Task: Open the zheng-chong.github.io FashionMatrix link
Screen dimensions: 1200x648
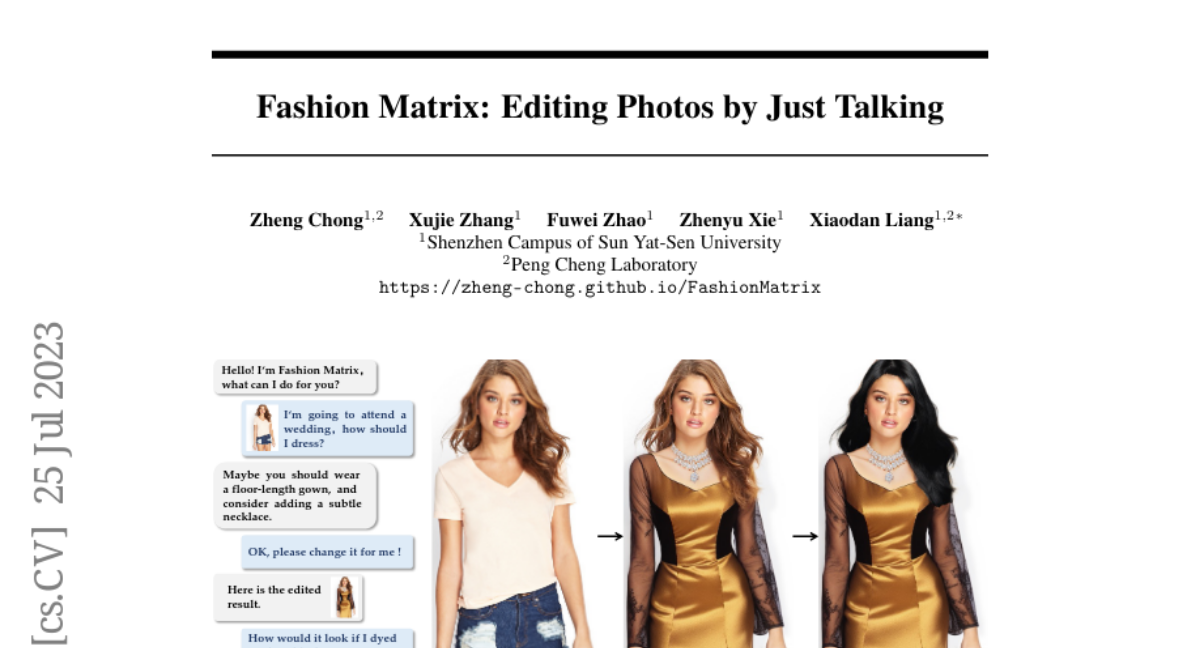Action: tap(599, 288)
